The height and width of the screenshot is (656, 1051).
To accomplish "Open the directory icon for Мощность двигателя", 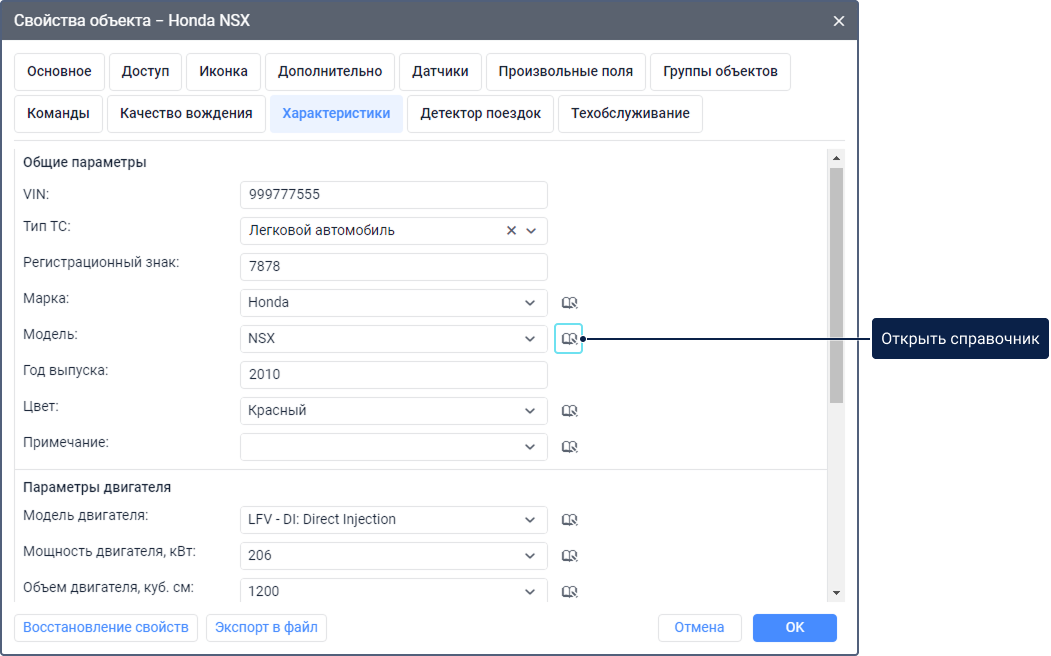I will tap(569, 556).
